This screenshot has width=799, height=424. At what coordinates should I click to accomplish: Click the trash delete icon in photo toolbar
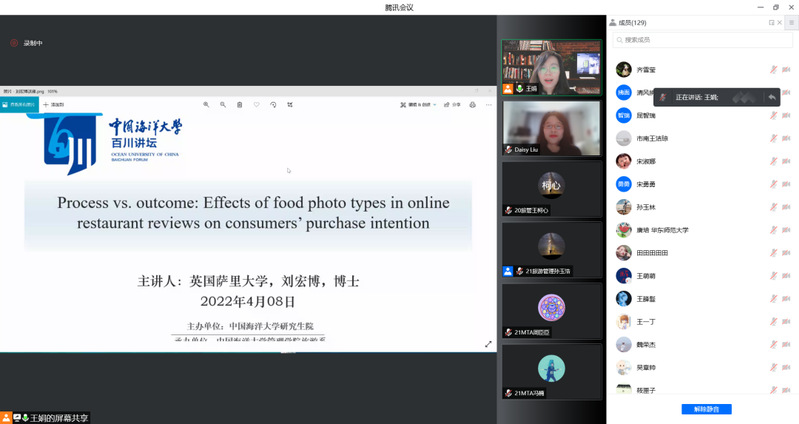click(x=239, y=104)
